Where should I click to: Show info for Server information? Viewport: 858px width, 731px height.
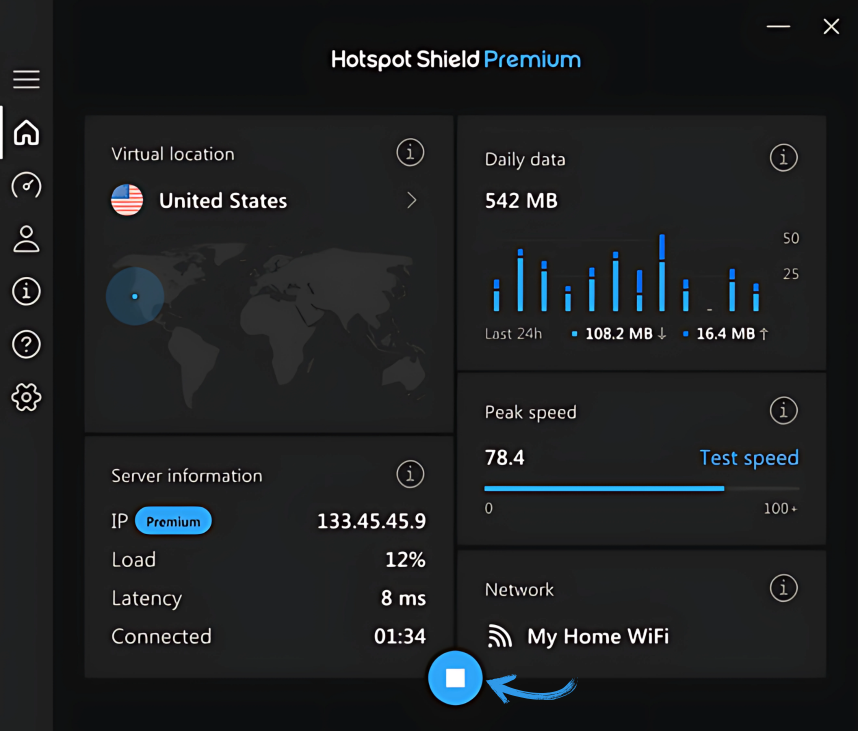[x=410, y=474]
